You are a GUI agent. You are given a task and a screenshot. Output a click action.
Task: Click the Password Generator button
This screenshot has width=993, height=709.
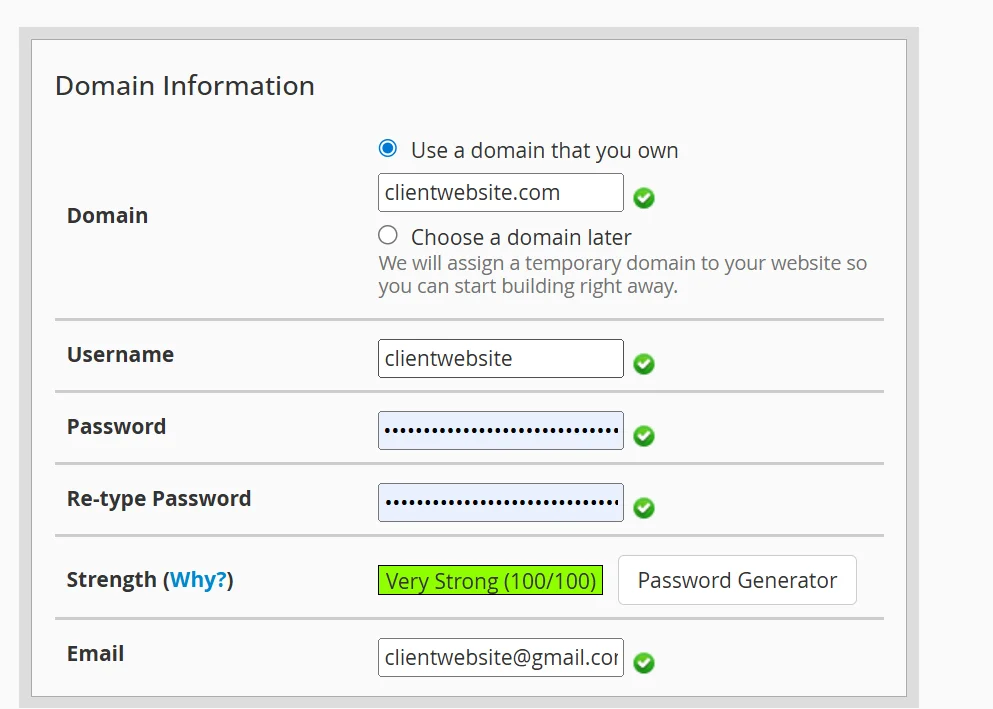coord(737,580)
